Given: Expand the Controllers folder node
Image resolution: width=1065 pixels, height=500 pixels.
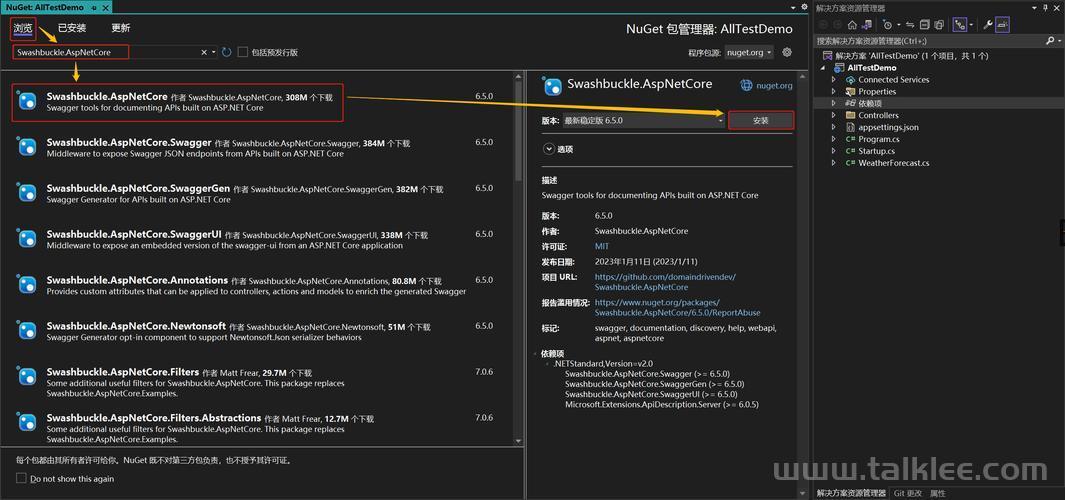Looking at the screenshot, I should click(834, 115).
